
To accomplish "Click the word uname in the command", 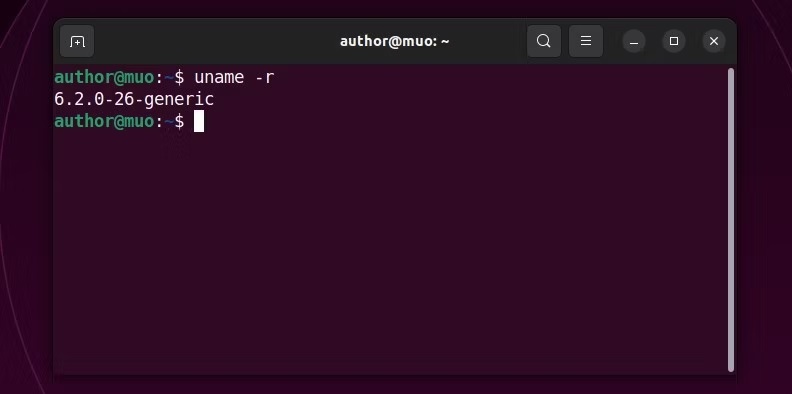I will (x=219, y=77).
